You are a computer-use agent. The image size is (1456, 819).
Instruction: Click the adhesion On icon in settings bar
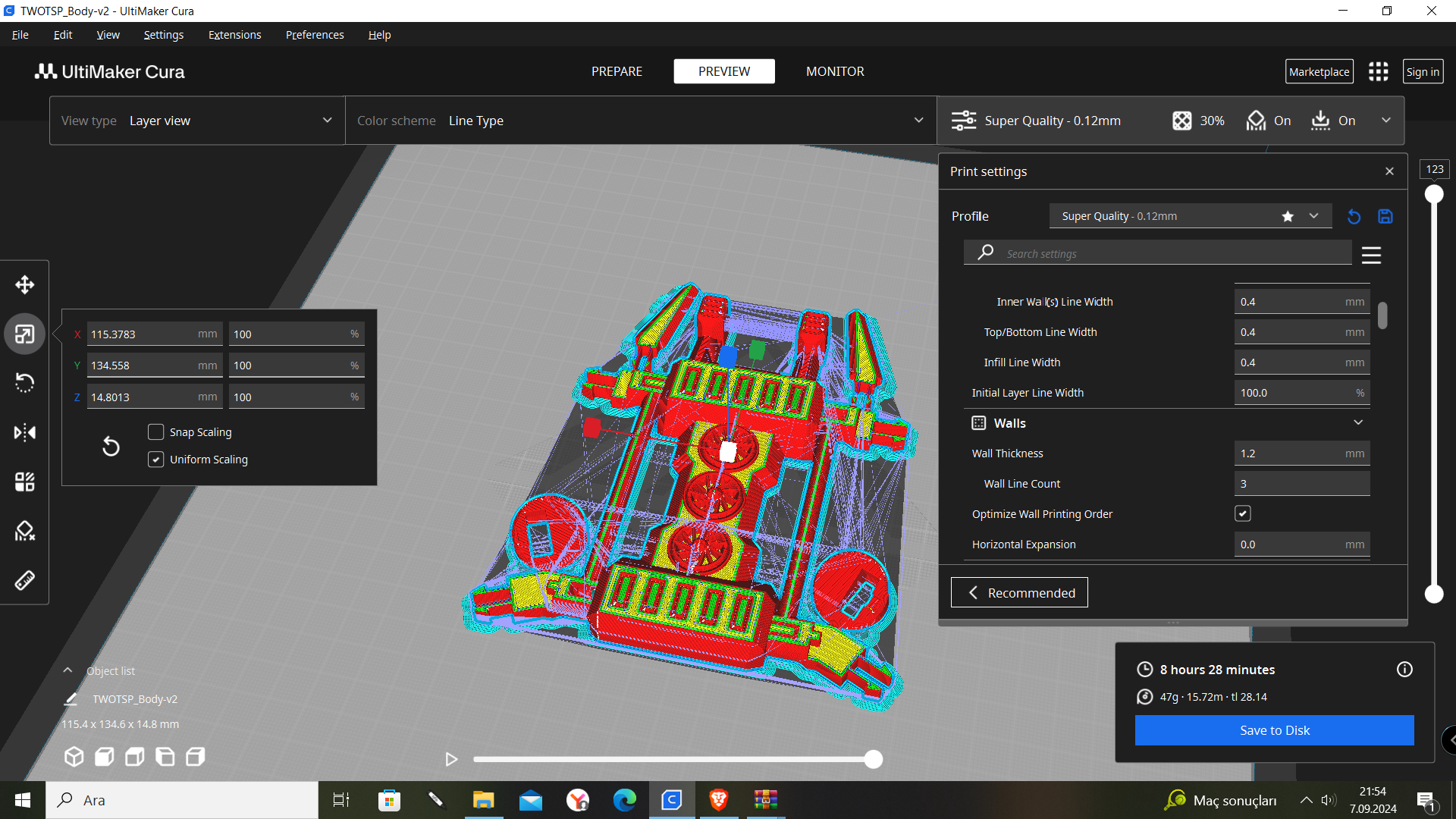click(x=1320, y=121)
